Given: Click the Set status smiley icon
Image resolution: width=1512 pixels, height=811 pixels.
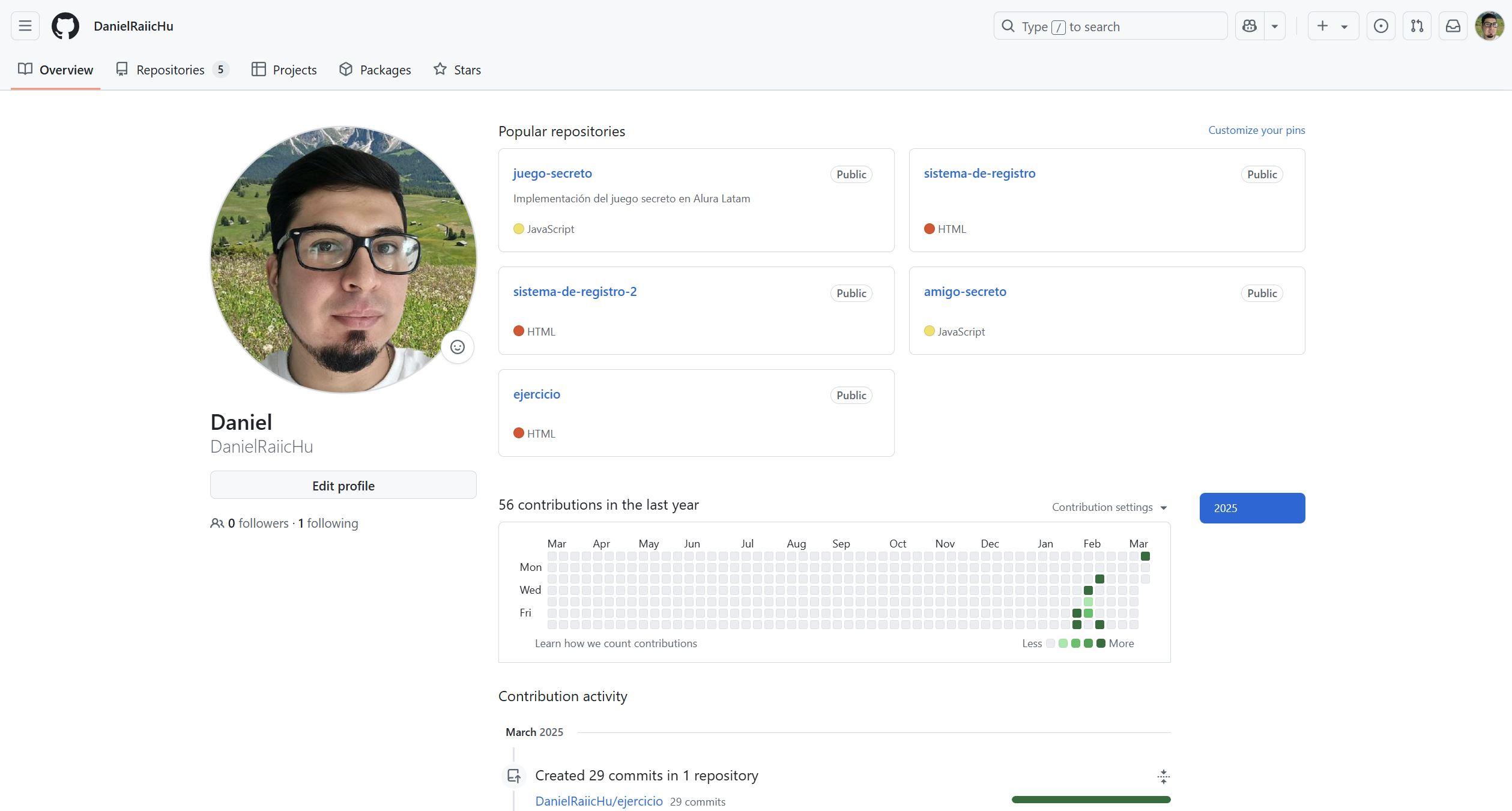Looking at the screenshot, I should pos(457,347).
